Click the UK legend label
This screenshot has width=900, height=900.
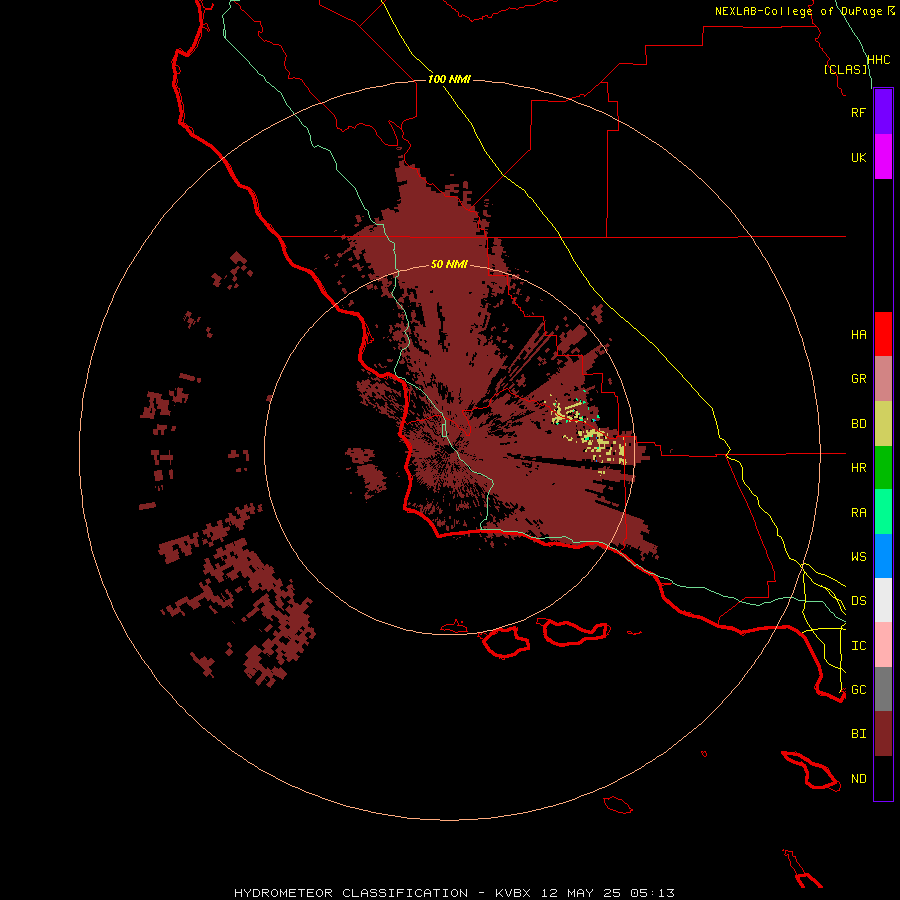tap(858, 157)
